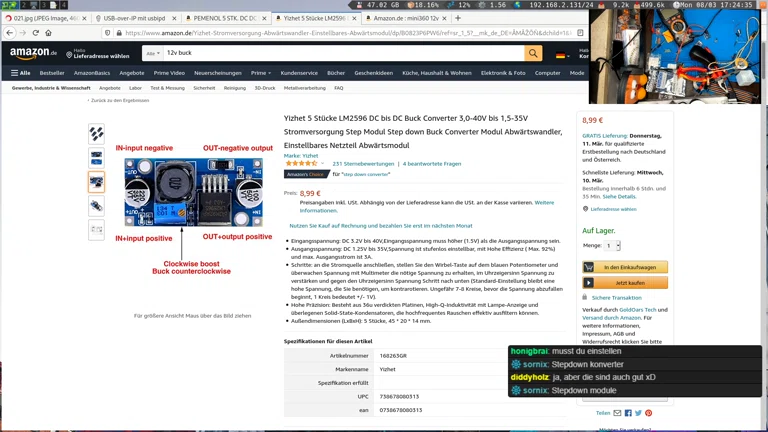Select workspace 2 in the top bar
The width and height of the screenshot is (768, 432).
[x=24, y=5]
